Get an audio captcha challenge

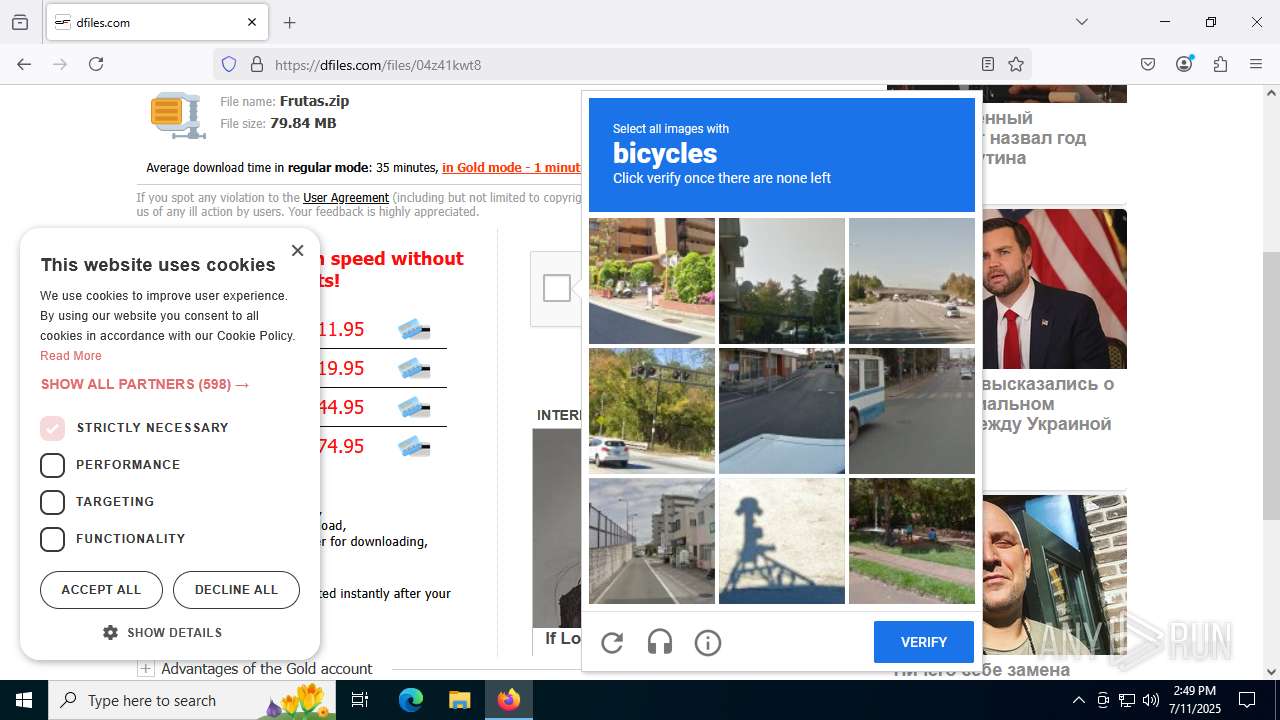click(x=660, y=643)
